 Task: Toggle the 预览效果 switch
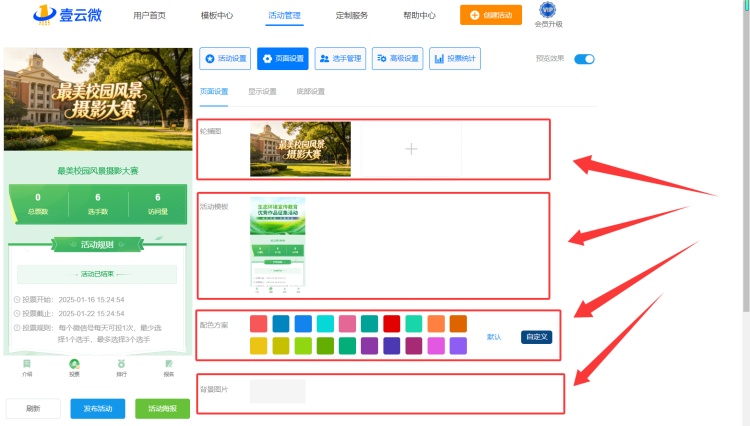pyautogui.click(x=584, y=59)
